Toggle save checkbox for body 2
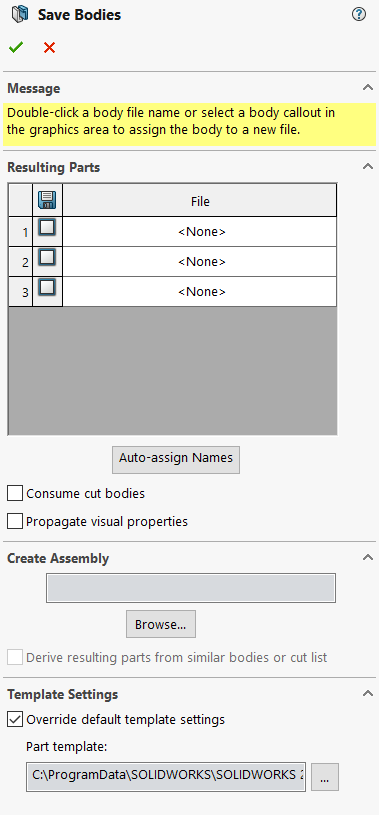The height and width of the screenshot is (815, 379). pos(47,258)
